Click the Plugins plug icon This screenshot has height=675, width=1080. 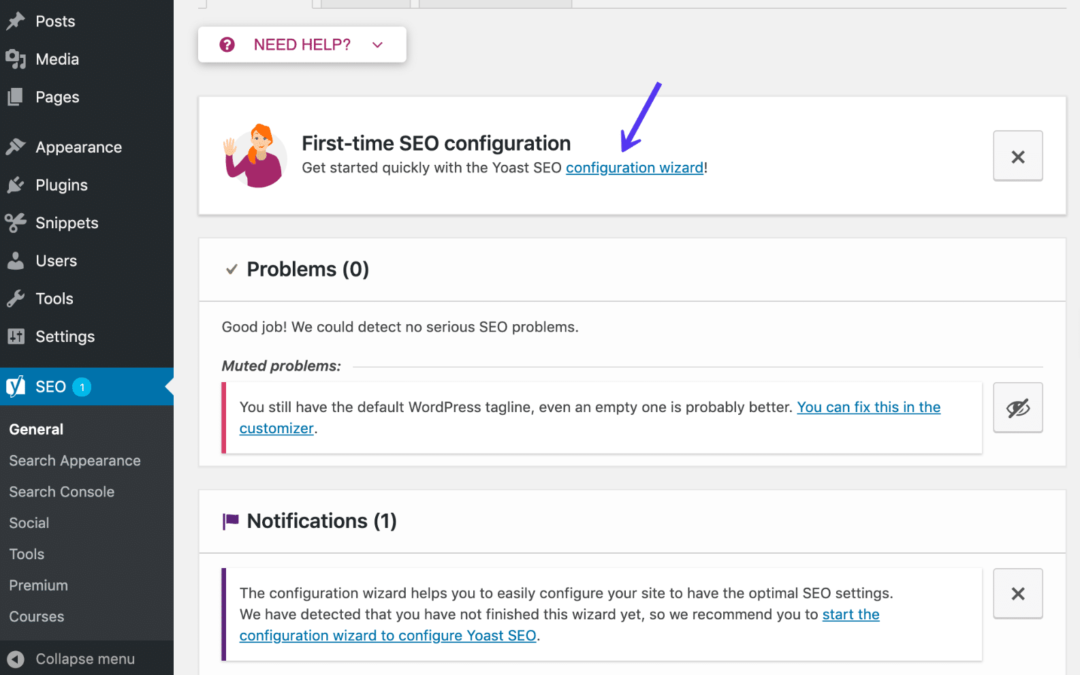(x=16, y=185)
